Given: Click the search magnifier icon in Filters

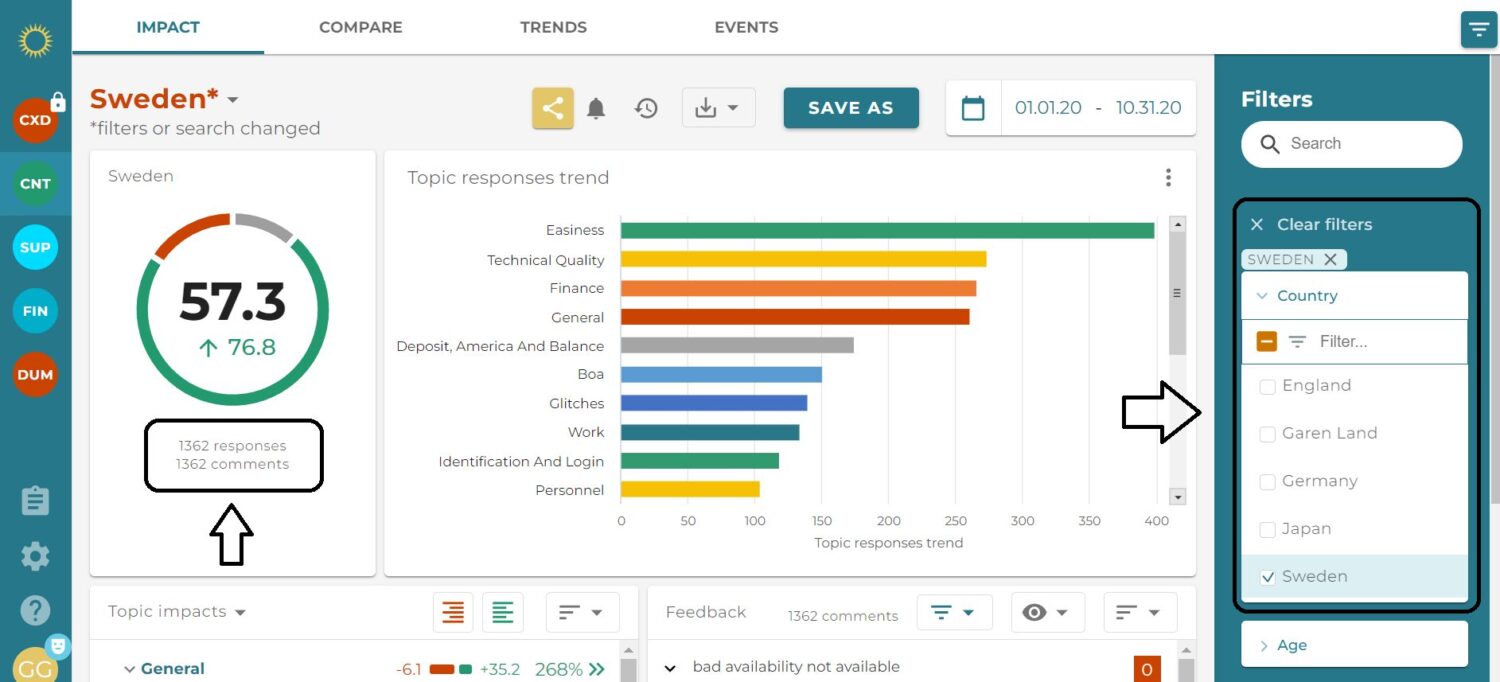Looking at the screenshot, I should coord(1270,144).
